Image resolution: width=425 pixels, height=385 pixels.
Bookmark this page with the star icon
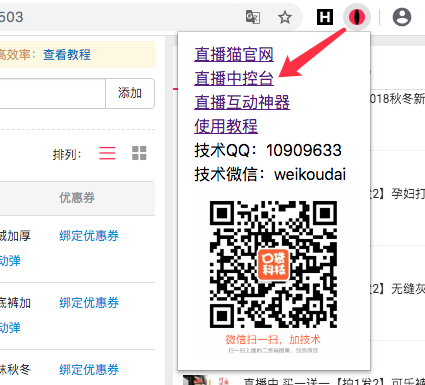coord(285,17)
